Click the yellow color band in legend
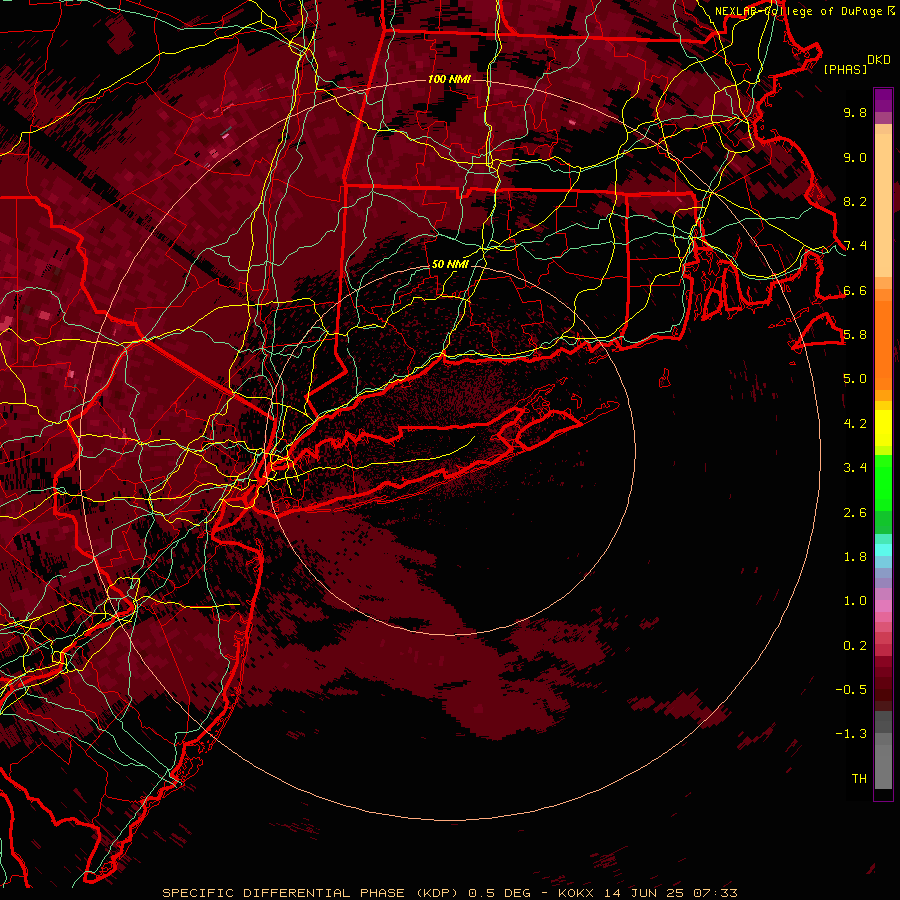Viewport: 900px width, 900px height. (883, 428)
